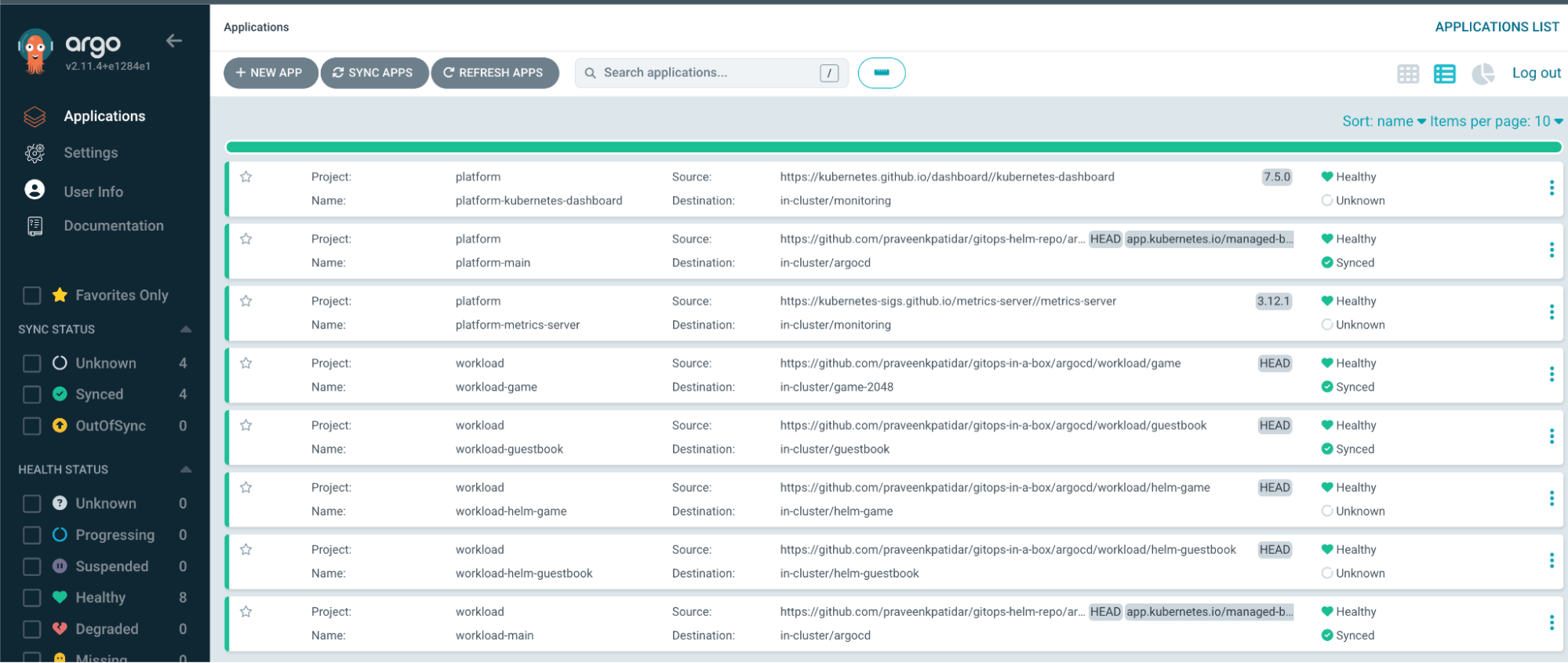Click the Settings gears icon
1568x663 pixels.
(35, 153)
